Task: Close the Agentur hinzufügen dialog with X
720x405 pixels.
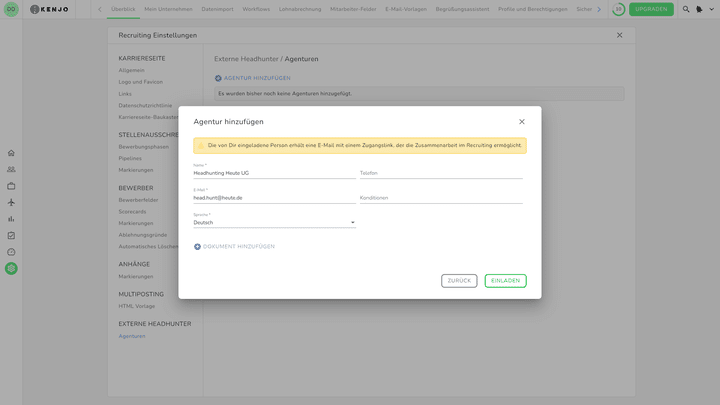Action: click(521, 122)
